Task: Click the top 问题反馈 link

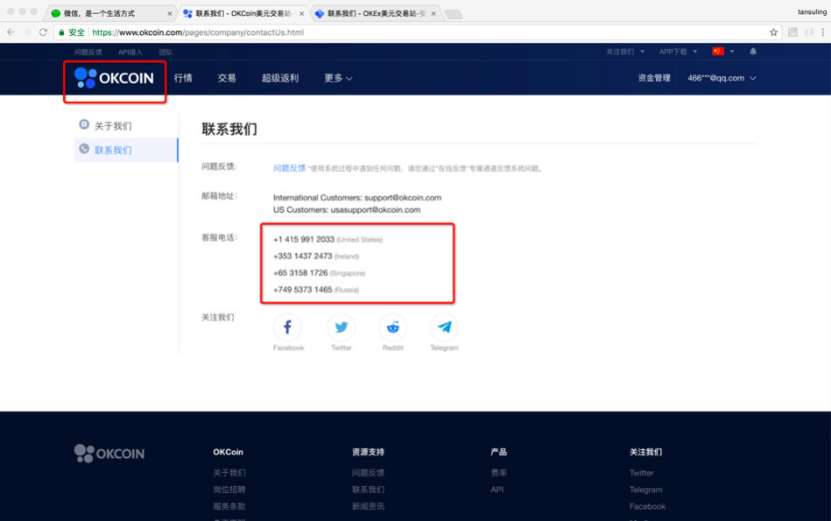Action: click(88, 52)
